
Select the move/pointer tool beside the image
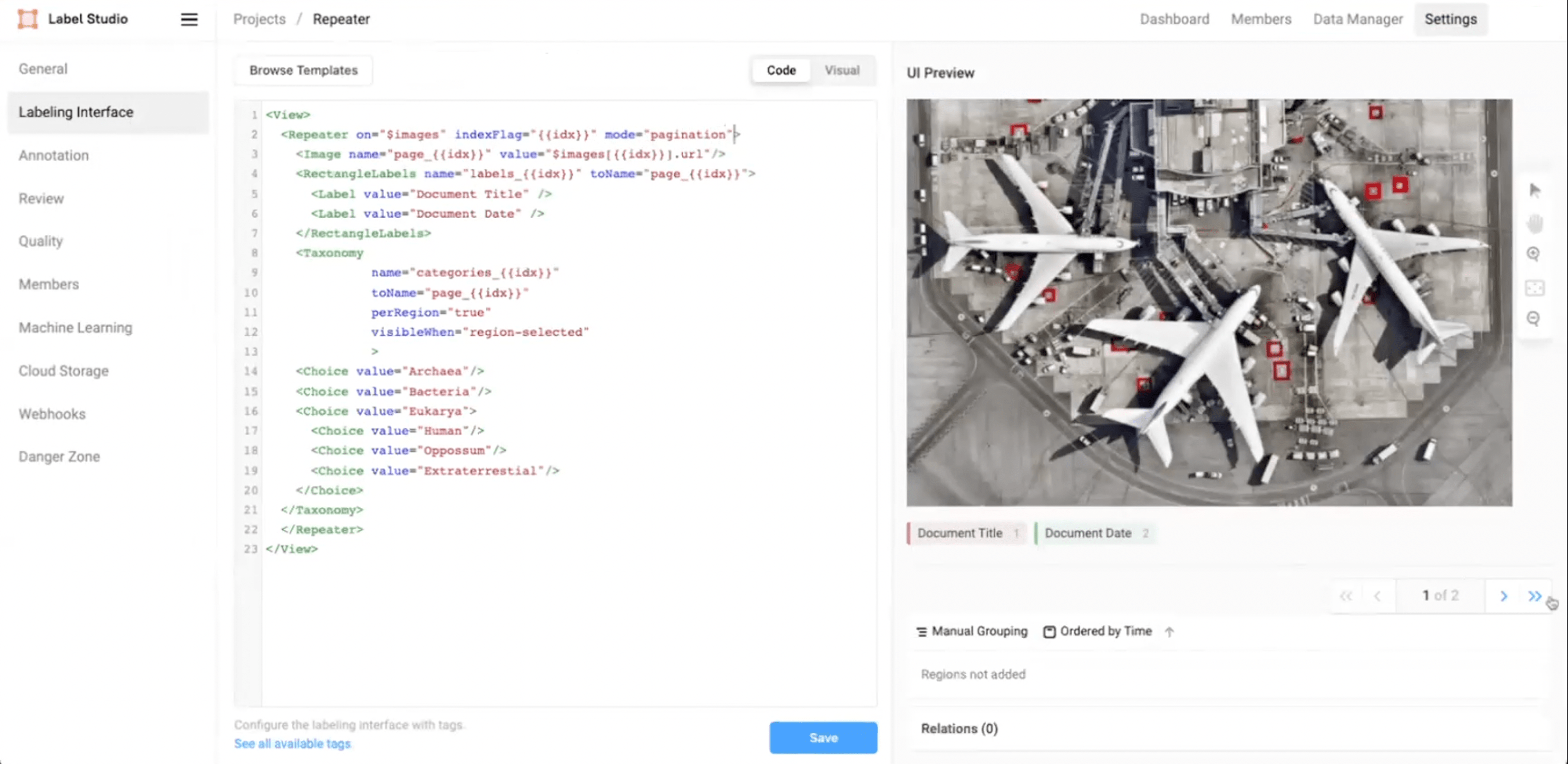click(x=1535, y=191)
